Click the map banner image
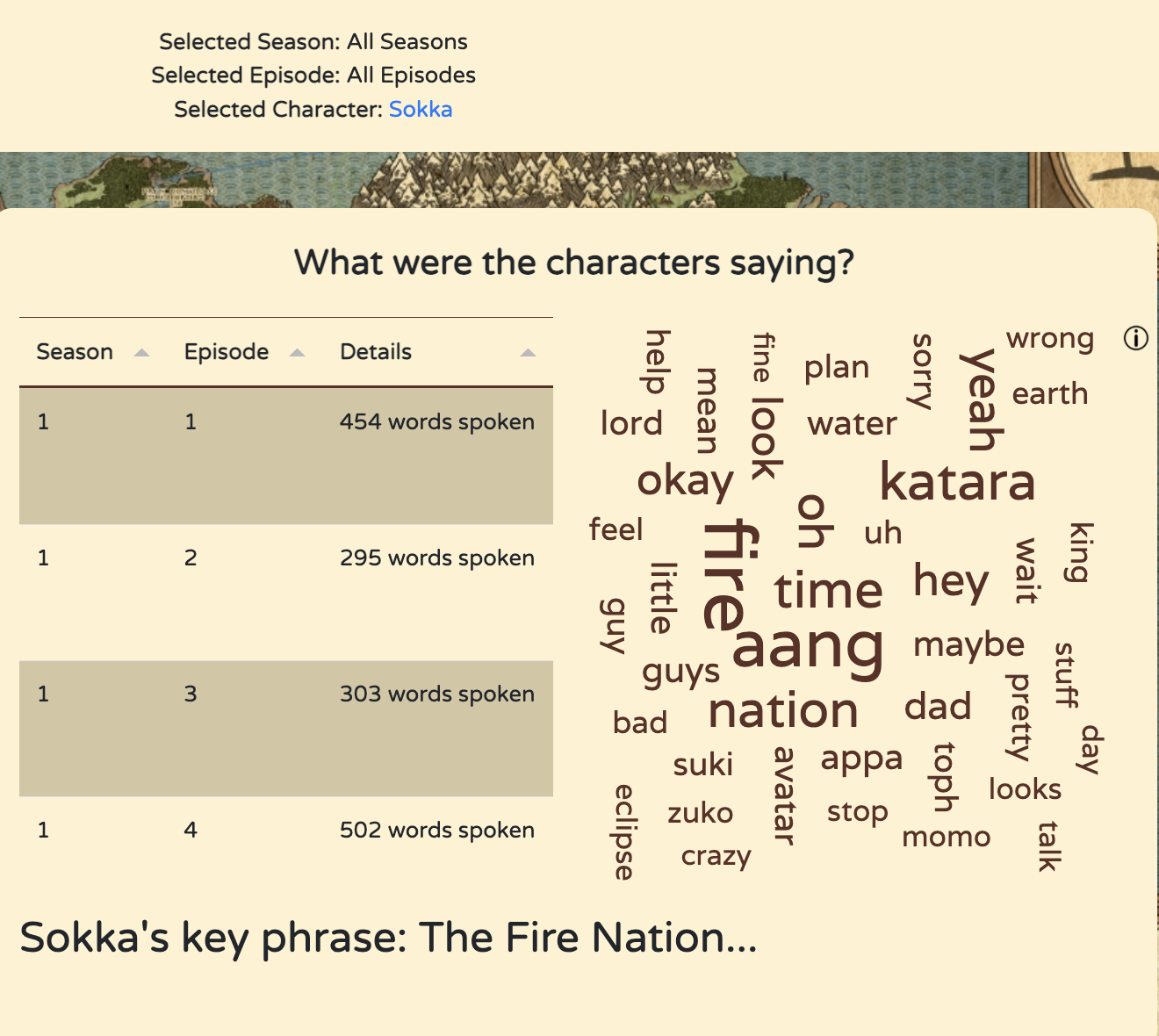 [579, 180]
